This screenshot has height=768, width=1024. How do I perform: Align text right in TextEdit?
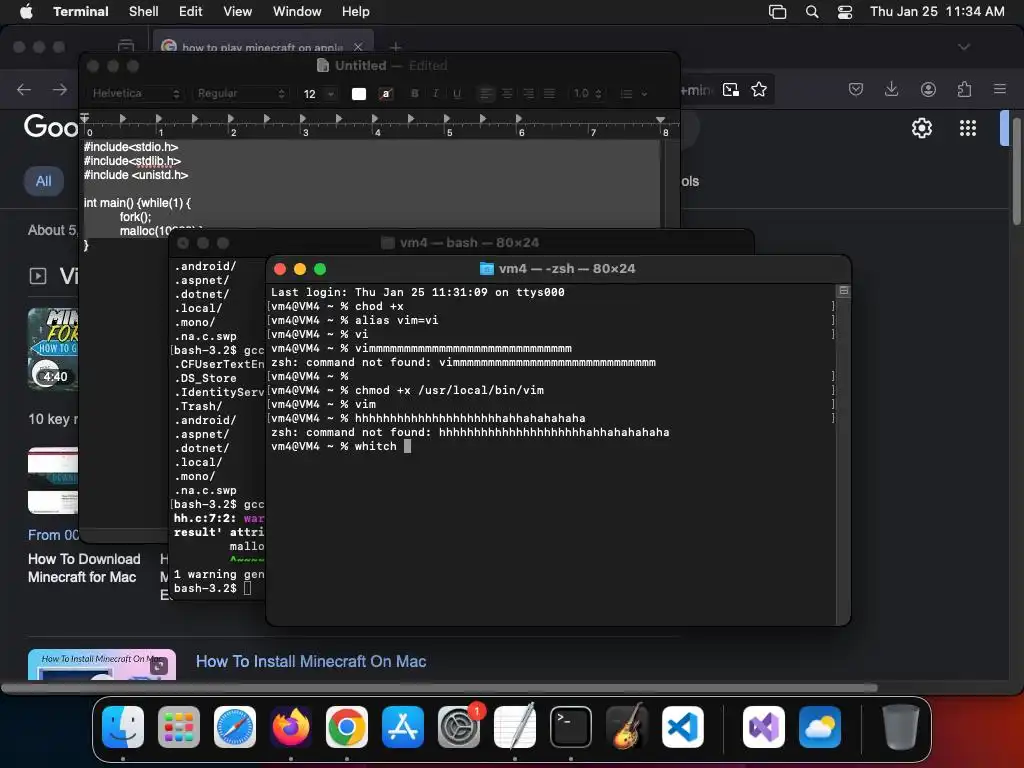(x=528, y=94)
